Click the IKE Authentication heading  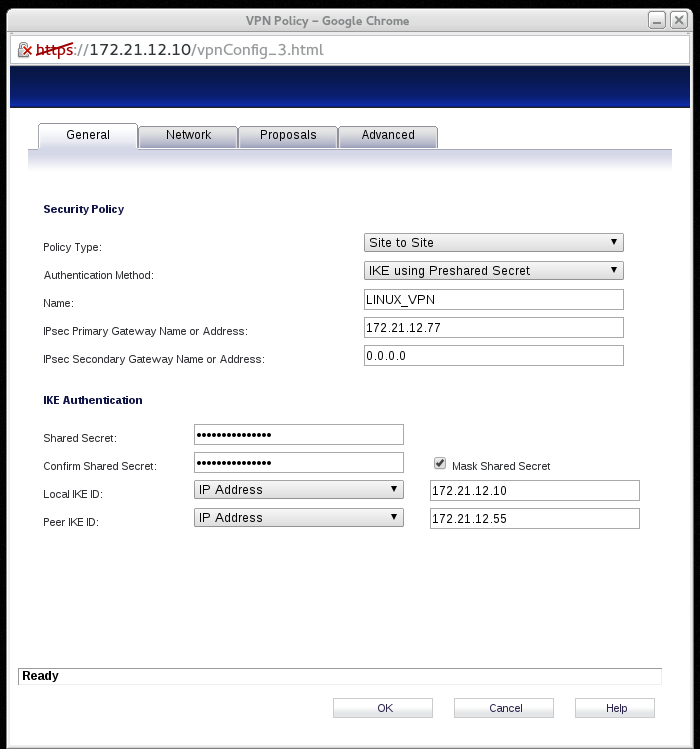93,400
